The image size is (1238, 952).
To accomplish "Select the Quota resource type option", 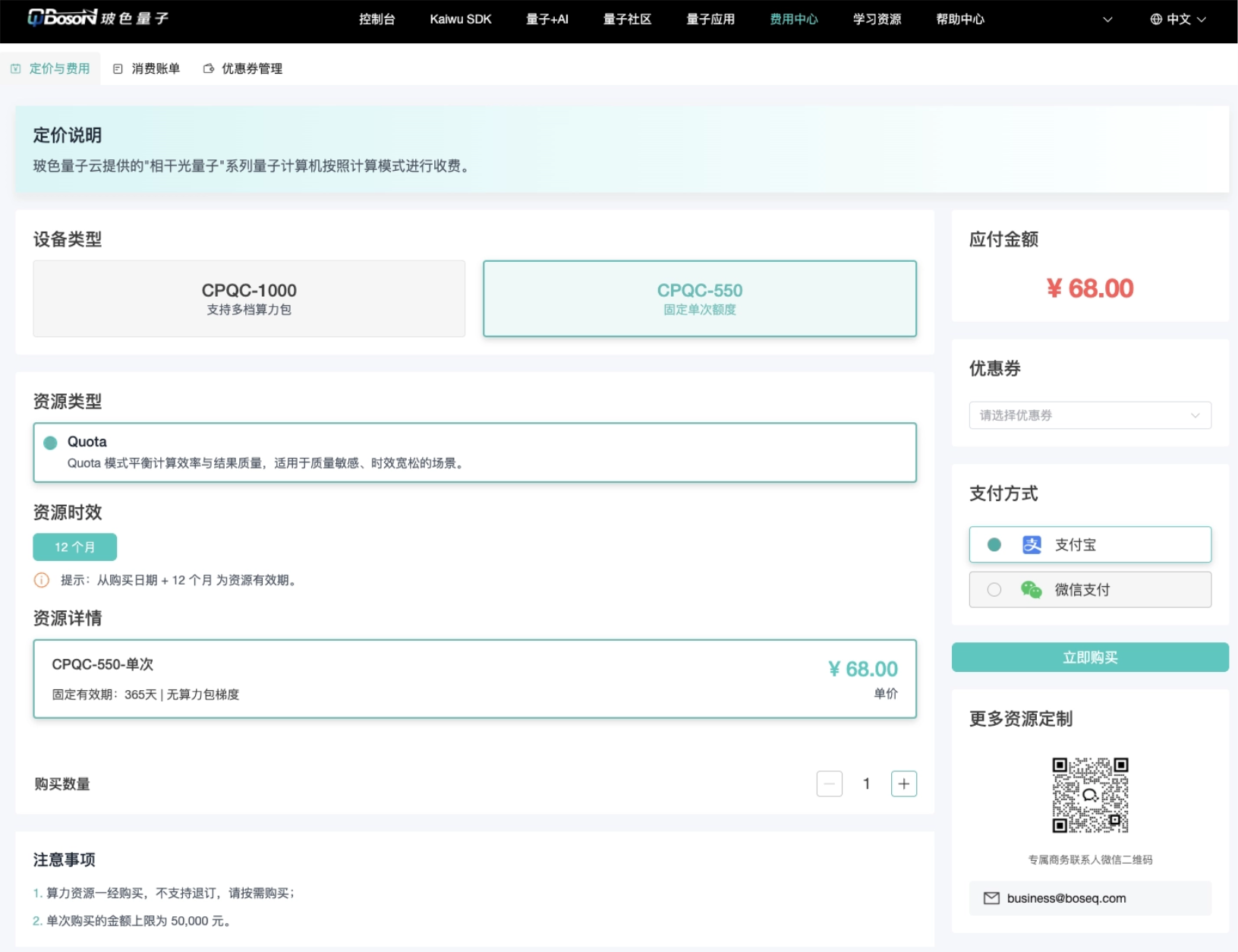I will pyautogui.click(x=51, y=443).
